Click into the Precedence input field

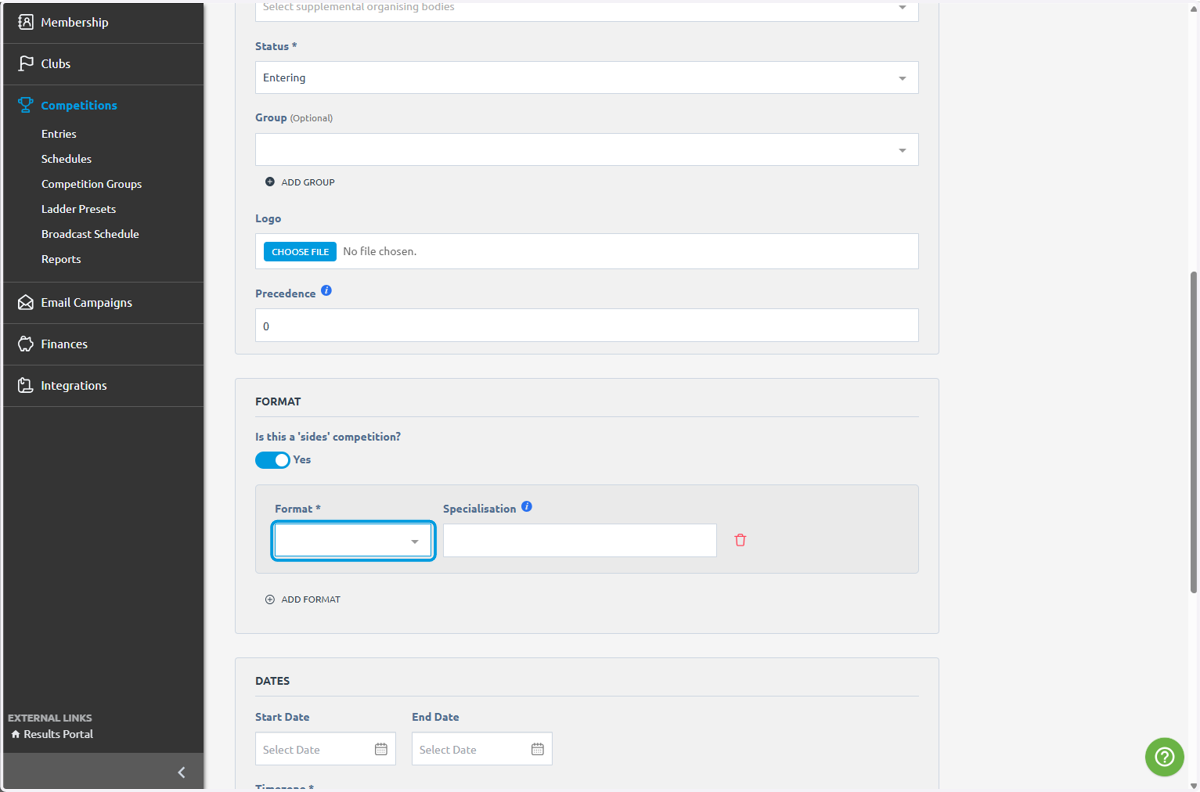[x=587, y=326]
